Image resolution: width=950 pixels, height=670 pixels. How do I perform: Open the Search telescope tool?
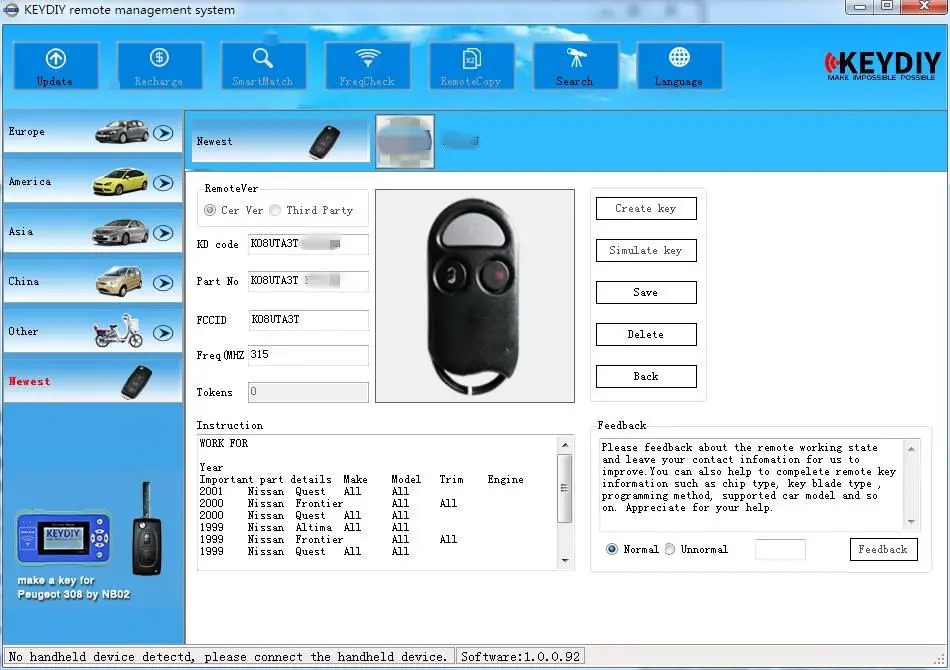click(576, 66)
